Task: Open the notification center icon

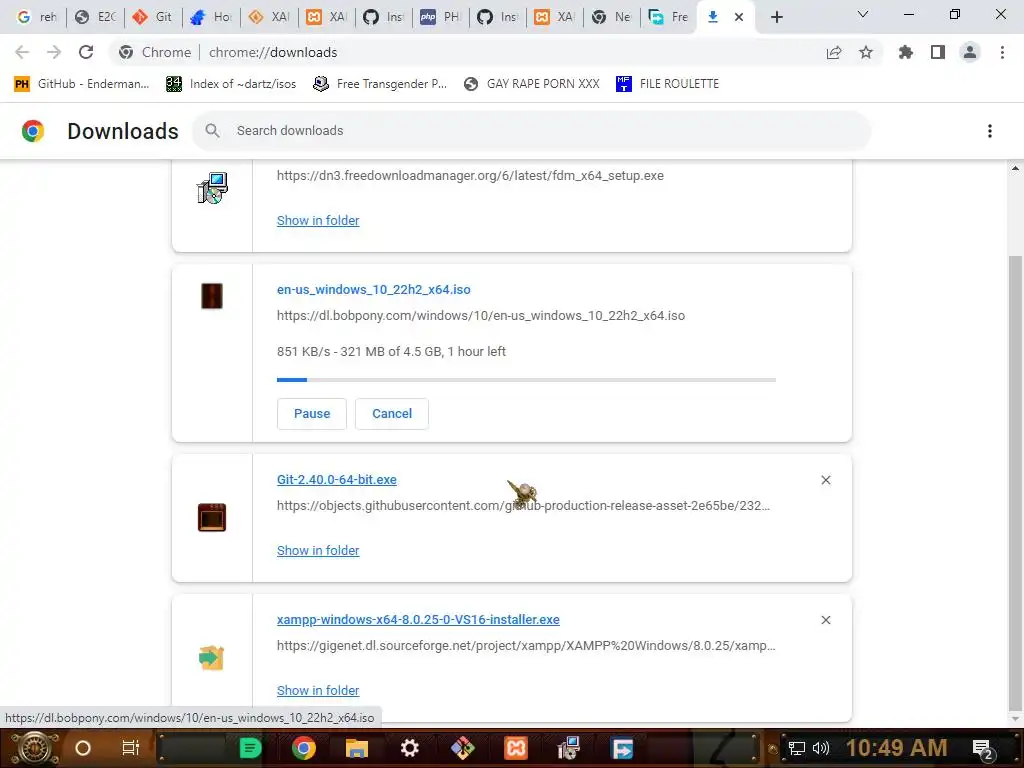Action: coord(983,749)
